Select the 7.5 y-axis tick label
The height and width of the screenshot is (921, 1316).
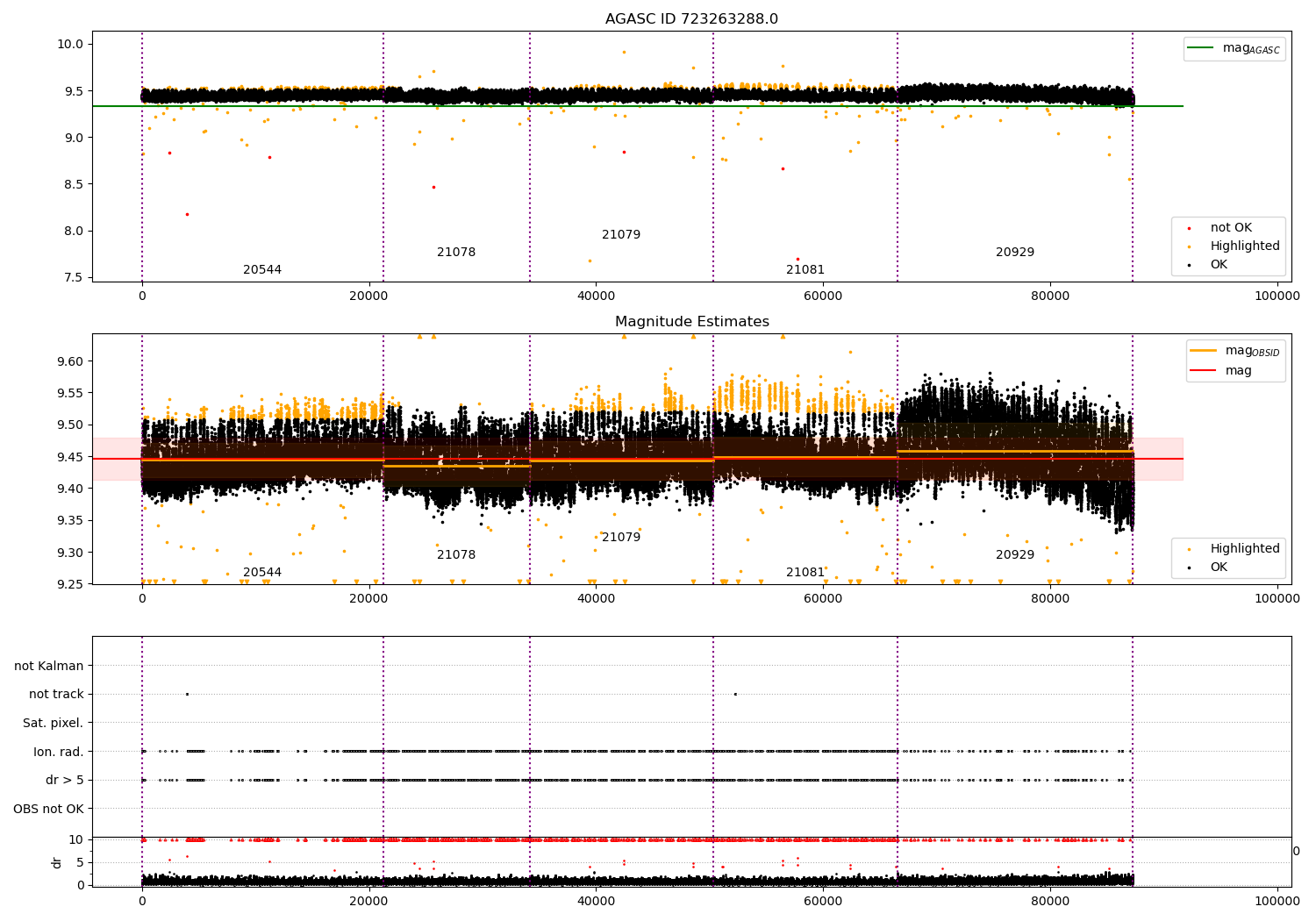coord(72,277)
